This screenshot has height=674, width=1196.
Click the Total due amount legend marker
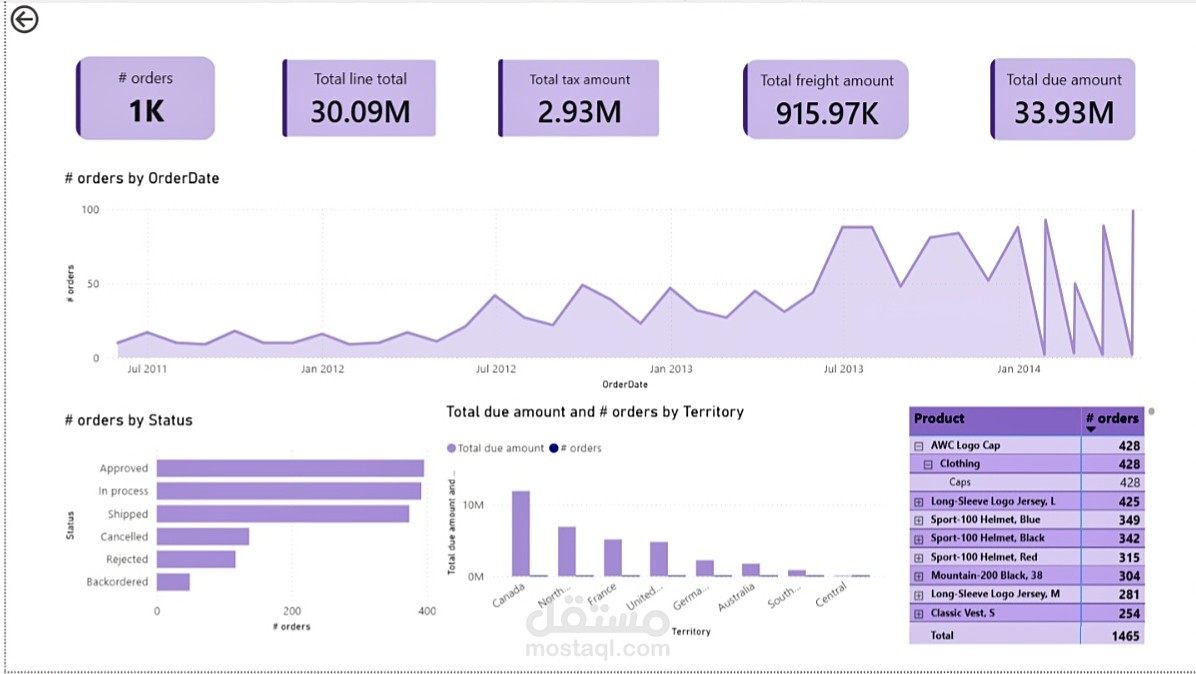click(x=451, y=448)
